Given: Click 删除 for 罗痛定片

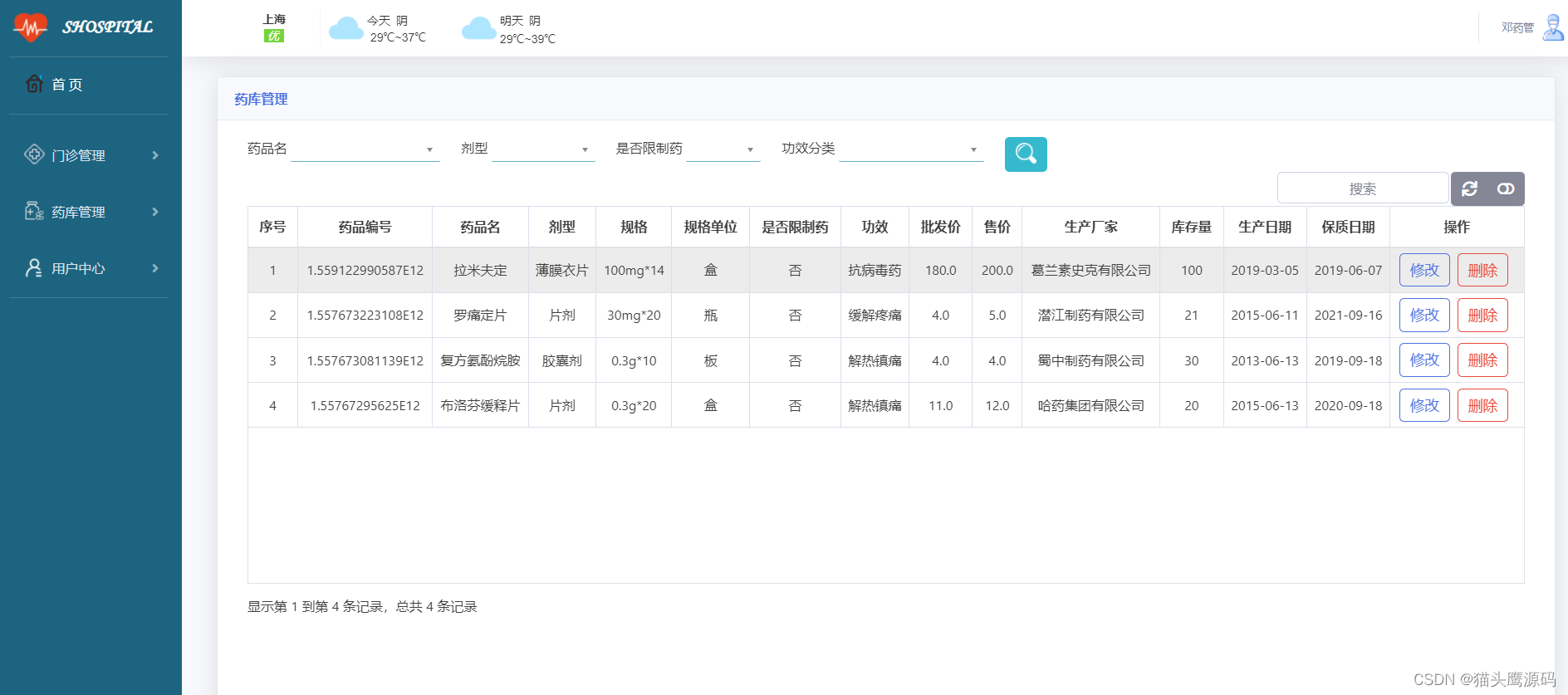Looking at the screenshot, I should pos(1482,315).
